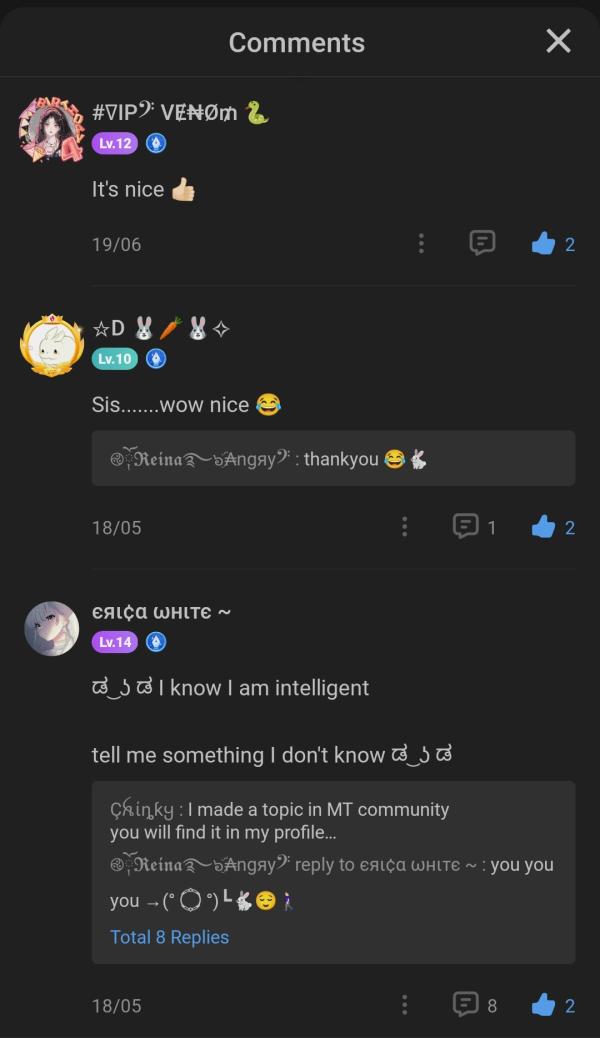This screenshot has width=600, height=1038.
Task: Like the "Sis.......wow nice" comment
Action: pyautogui.click(x=544, y=526)
